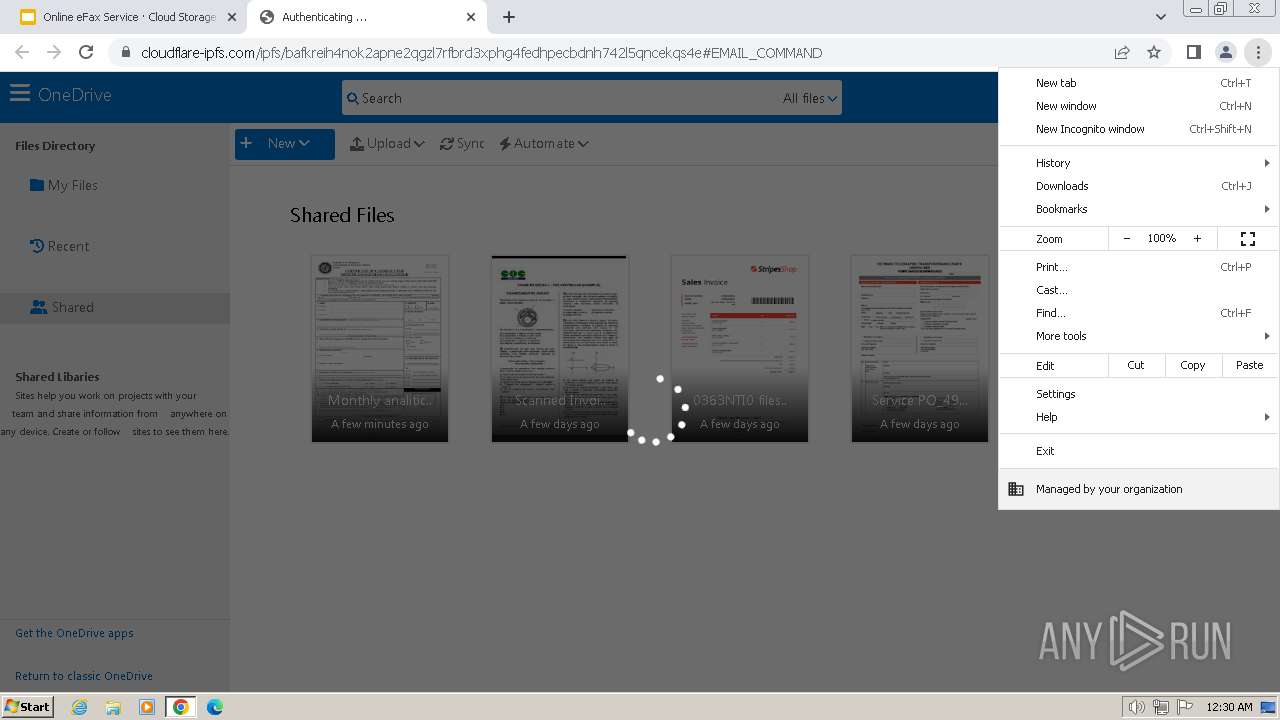The width and height of the screenshot is (1280, 720).
Task: Switch to Online eFax Service tab
Action: pyautogui.click(x=128, y=17)
